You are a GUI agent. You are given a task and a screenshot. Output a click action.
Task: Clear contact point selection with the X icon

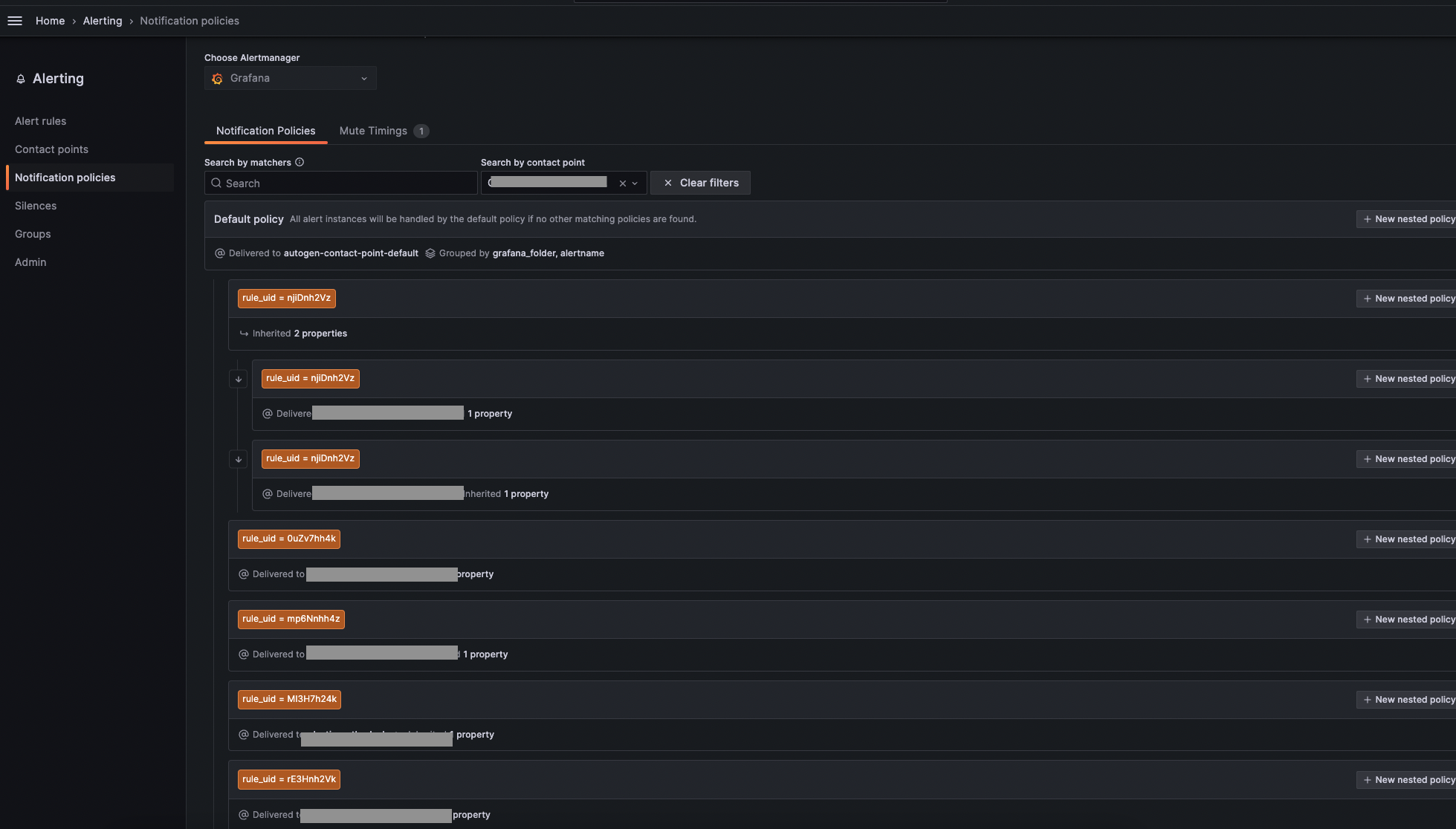pos(621,183)
